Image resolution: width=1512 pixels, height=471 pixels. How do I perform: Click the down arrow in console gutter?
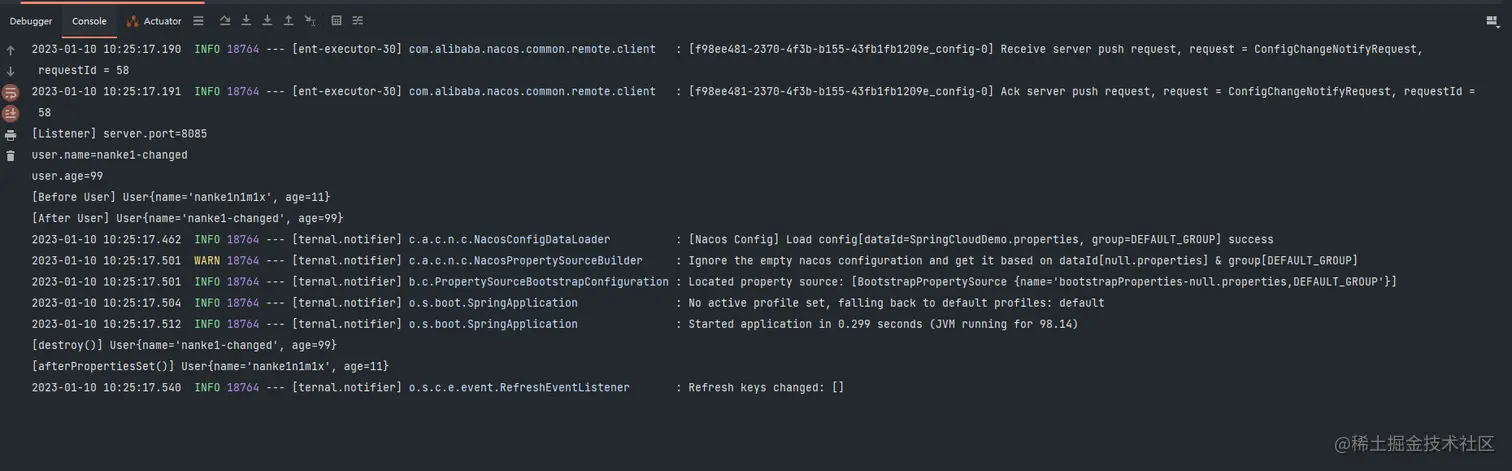(x=11, y=71)
